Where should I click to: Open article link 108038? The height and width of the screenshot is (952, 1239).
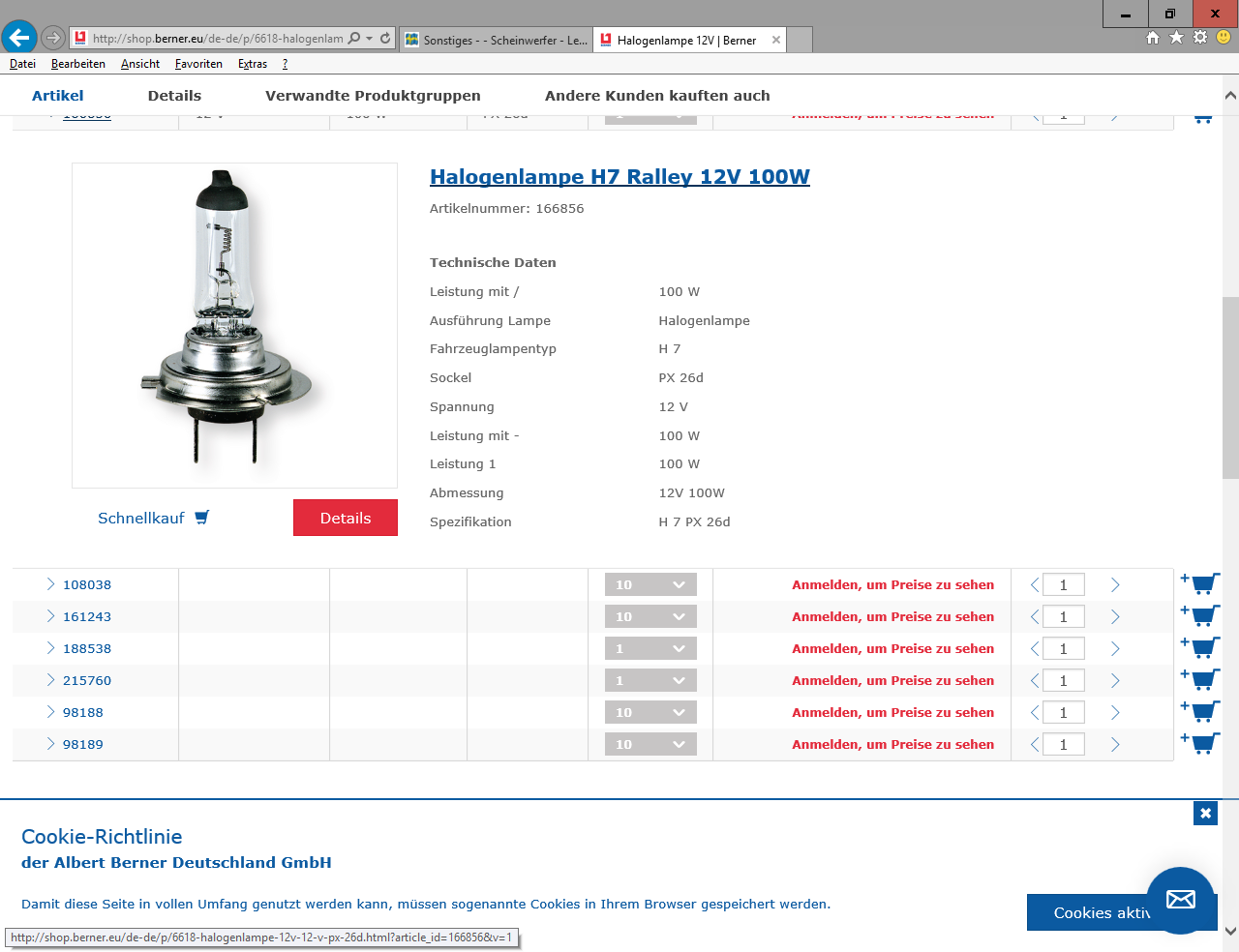[x=87, y=584]
